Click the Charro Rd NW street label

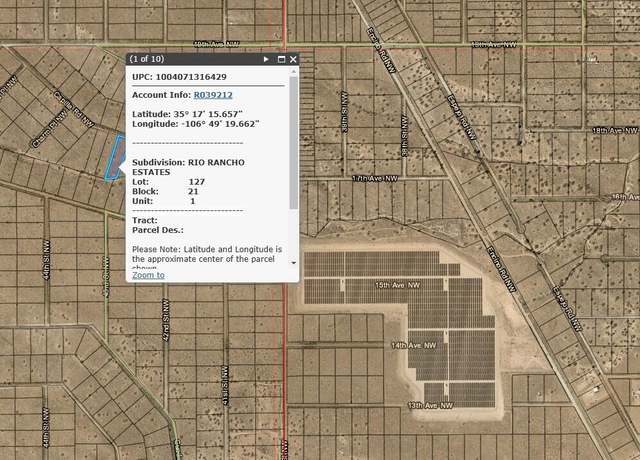coord(49,130)
